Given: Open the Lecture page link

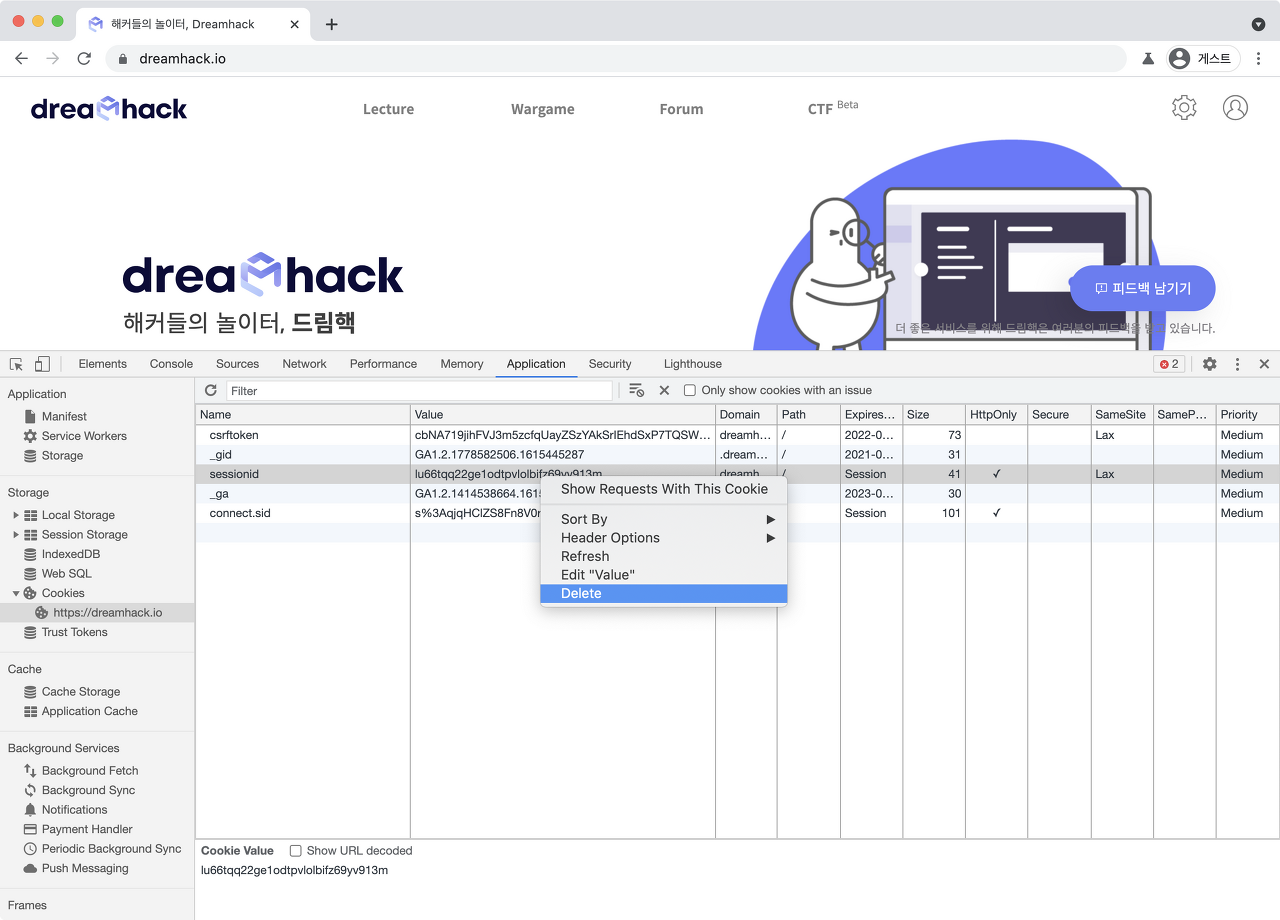Looking at the screenshot, I should click(x=388, y=109).
